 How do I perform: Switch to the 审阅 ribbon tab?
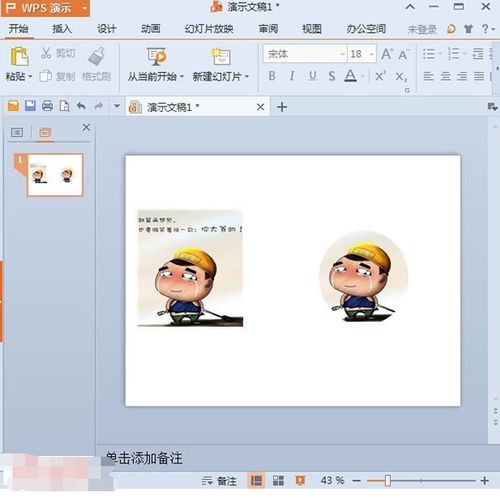tap(268, 29)
